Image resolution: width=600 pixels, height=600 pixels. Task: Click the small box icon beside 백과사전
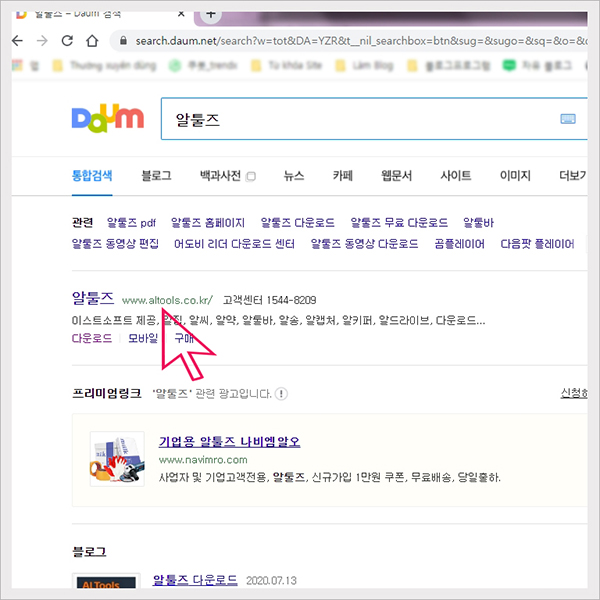pyautogui.click(x=251, y=176)
